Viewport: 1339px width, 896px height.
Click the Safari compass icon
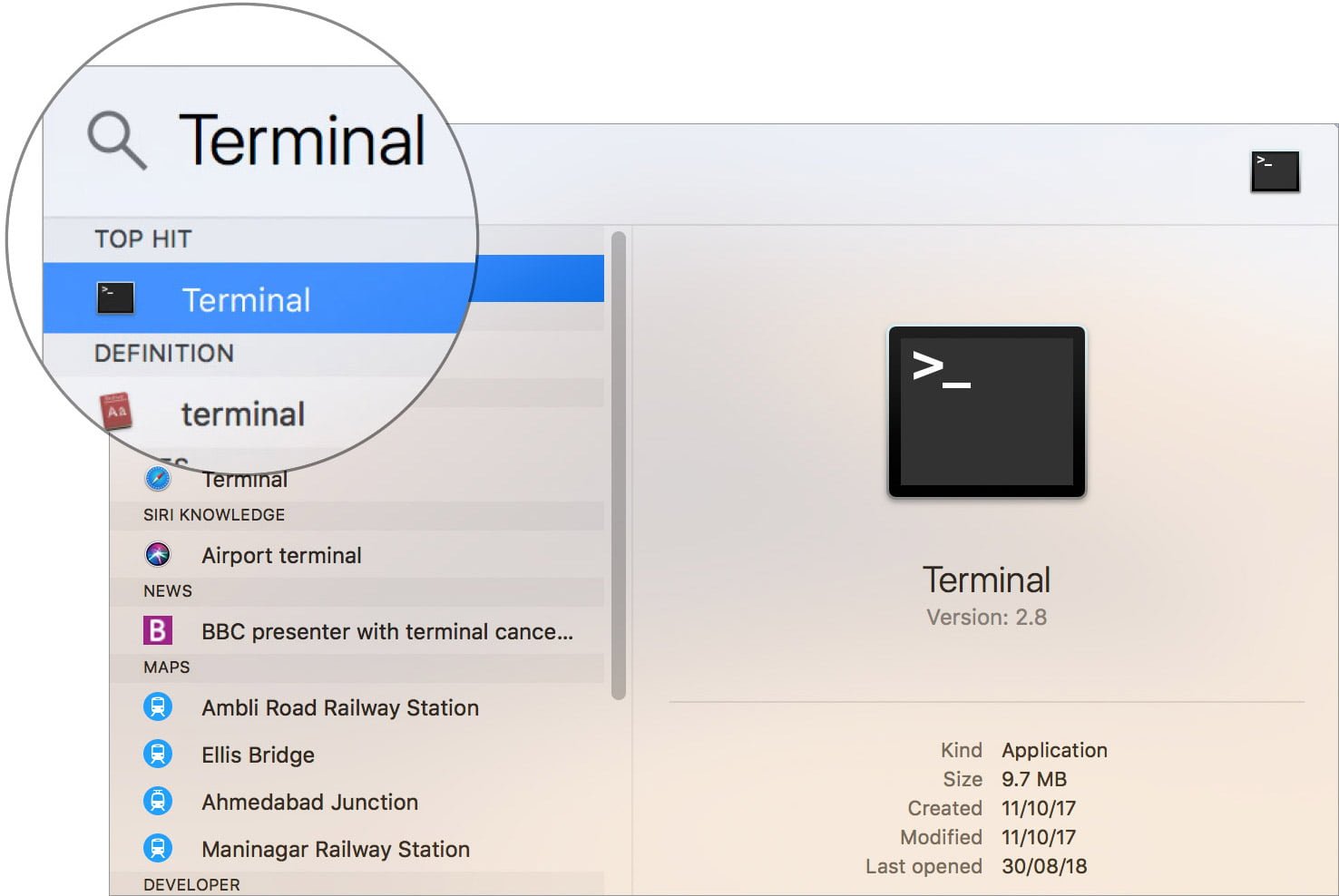[158, 478]
